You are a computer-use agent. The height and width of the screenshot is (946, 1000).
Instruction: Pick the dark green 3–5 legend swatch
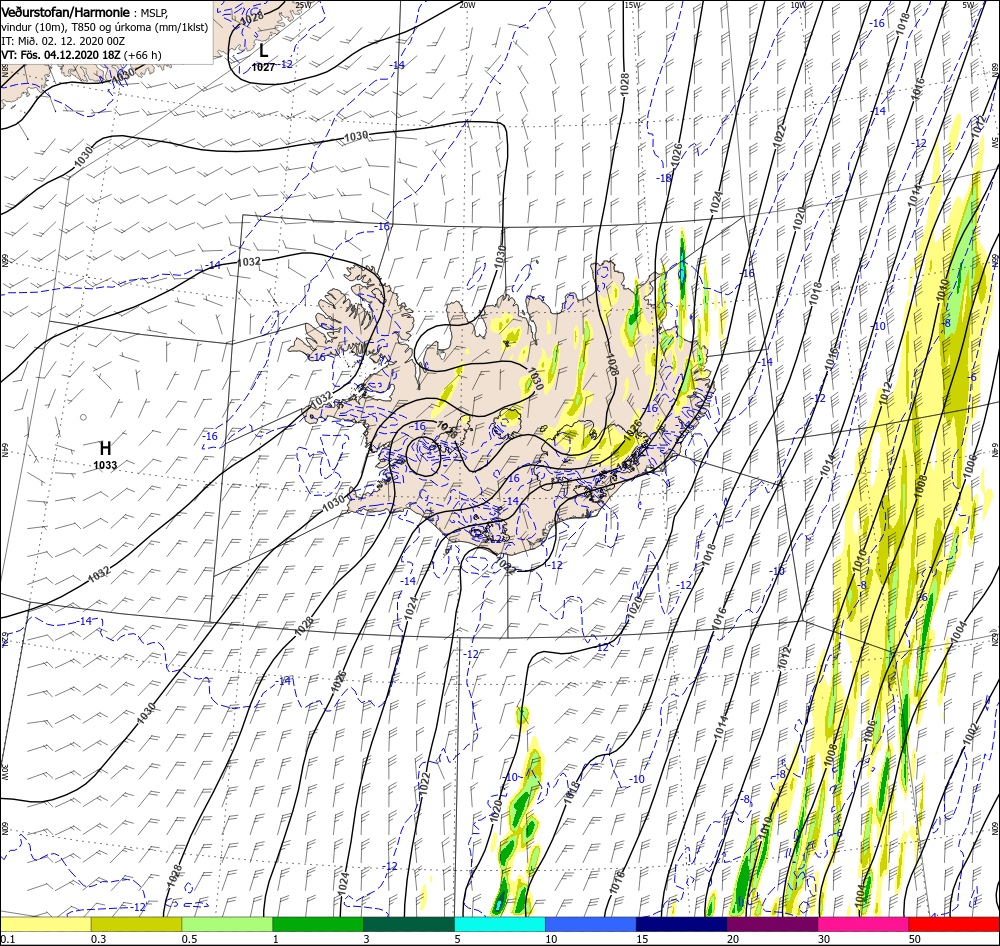409,924
